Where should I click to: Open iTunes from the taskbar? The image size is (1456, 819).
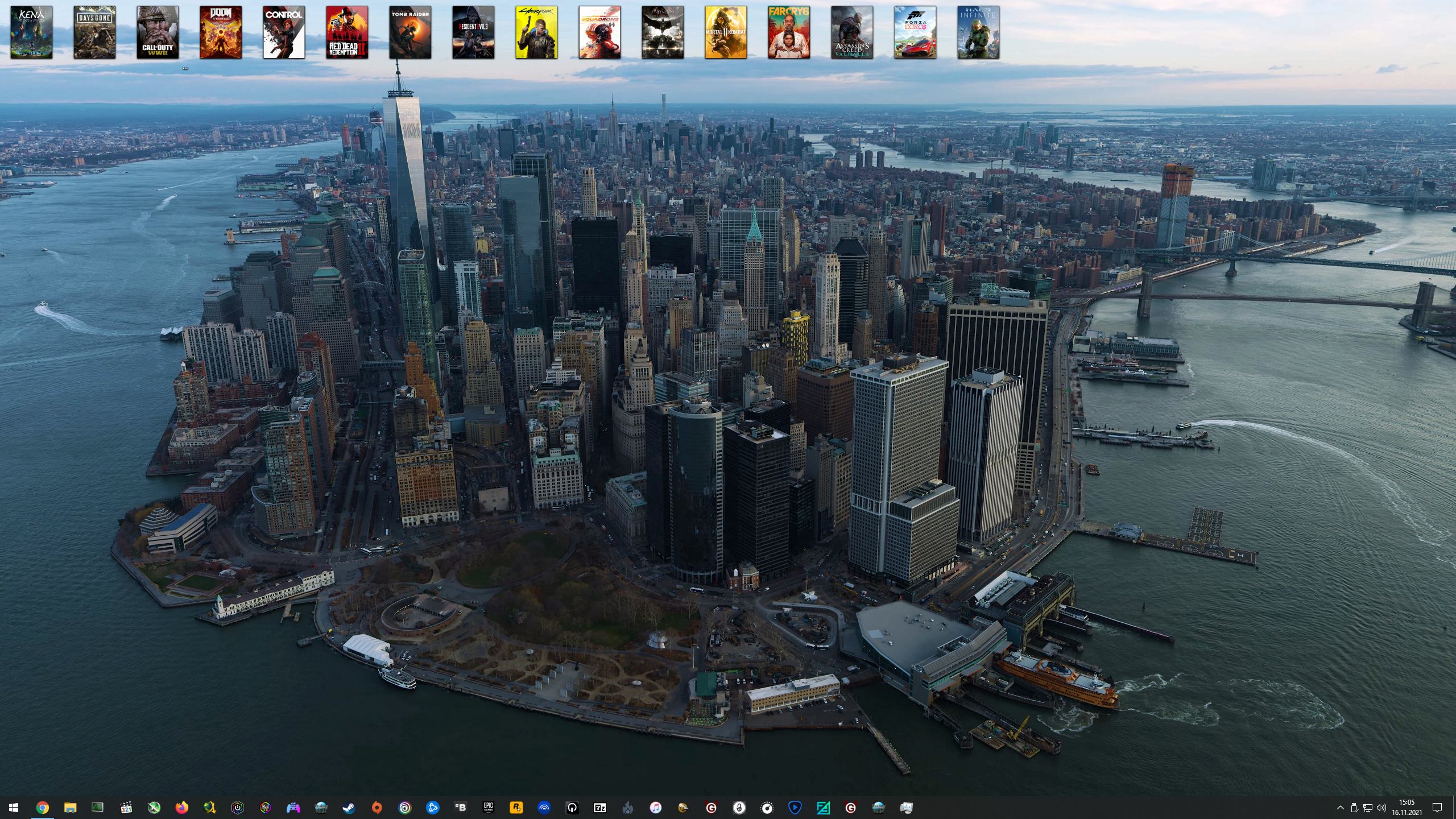tap(655, 808)
